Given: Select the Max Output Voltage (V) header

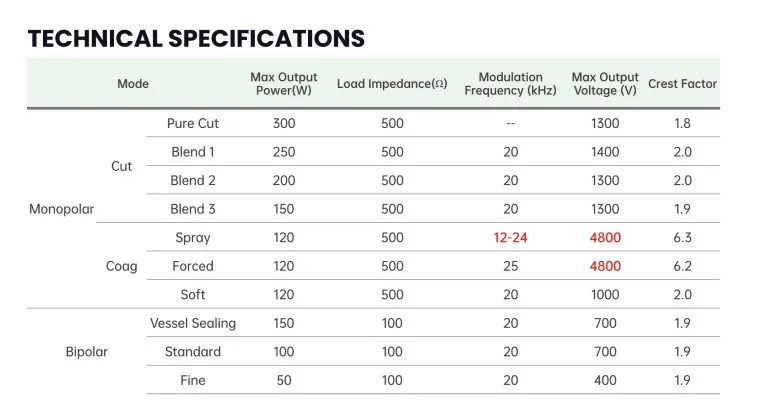Looking at the screenshot, I should click(x=605, y=84).
